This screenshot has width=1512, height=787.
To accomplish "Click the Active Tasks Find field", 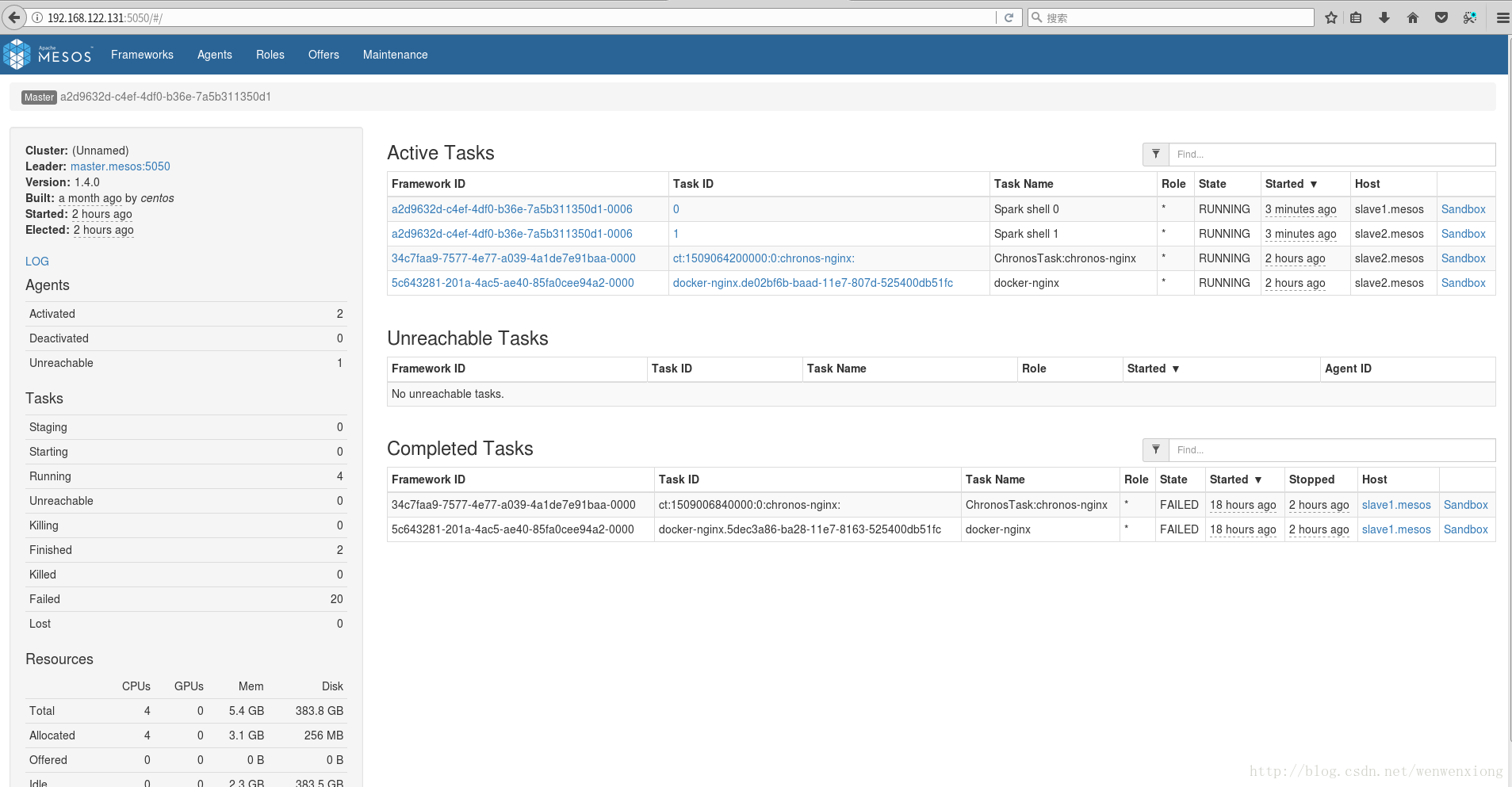I will (x=1332, y=155).
